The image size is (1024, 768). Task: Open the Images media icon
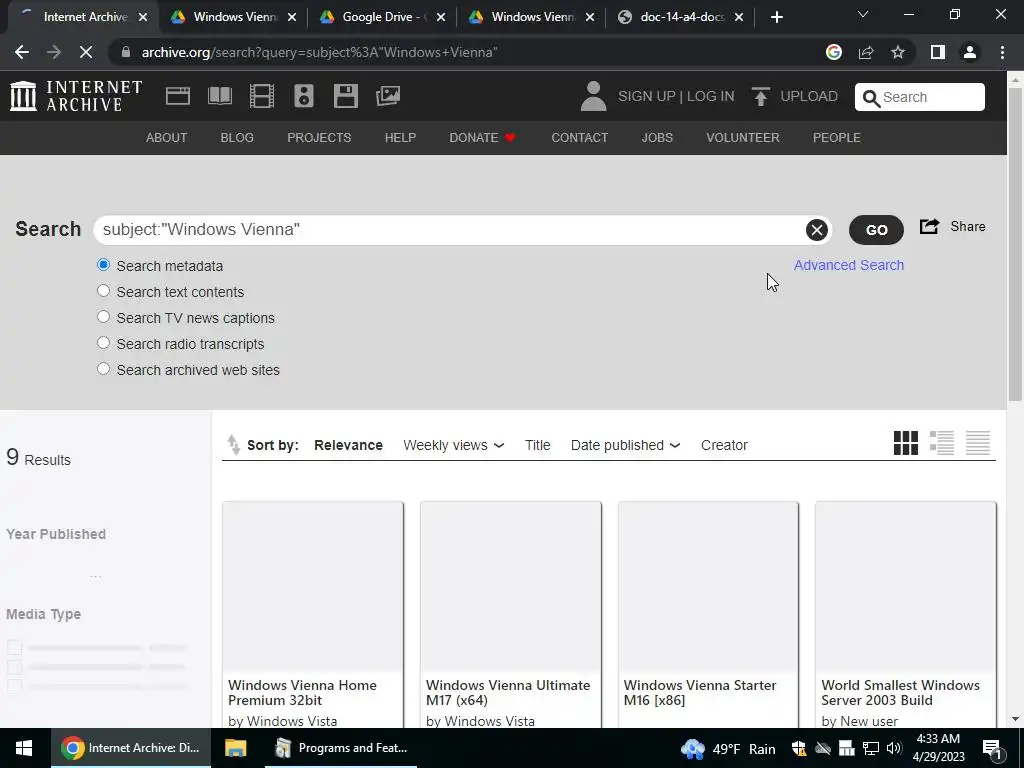pyautogui.click(x=388, y=96)
